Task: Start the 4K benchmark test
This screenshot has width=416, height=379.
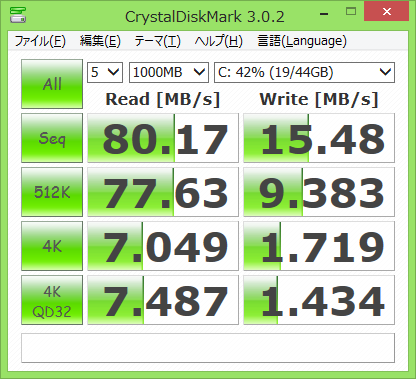Action: coord(52,246)
